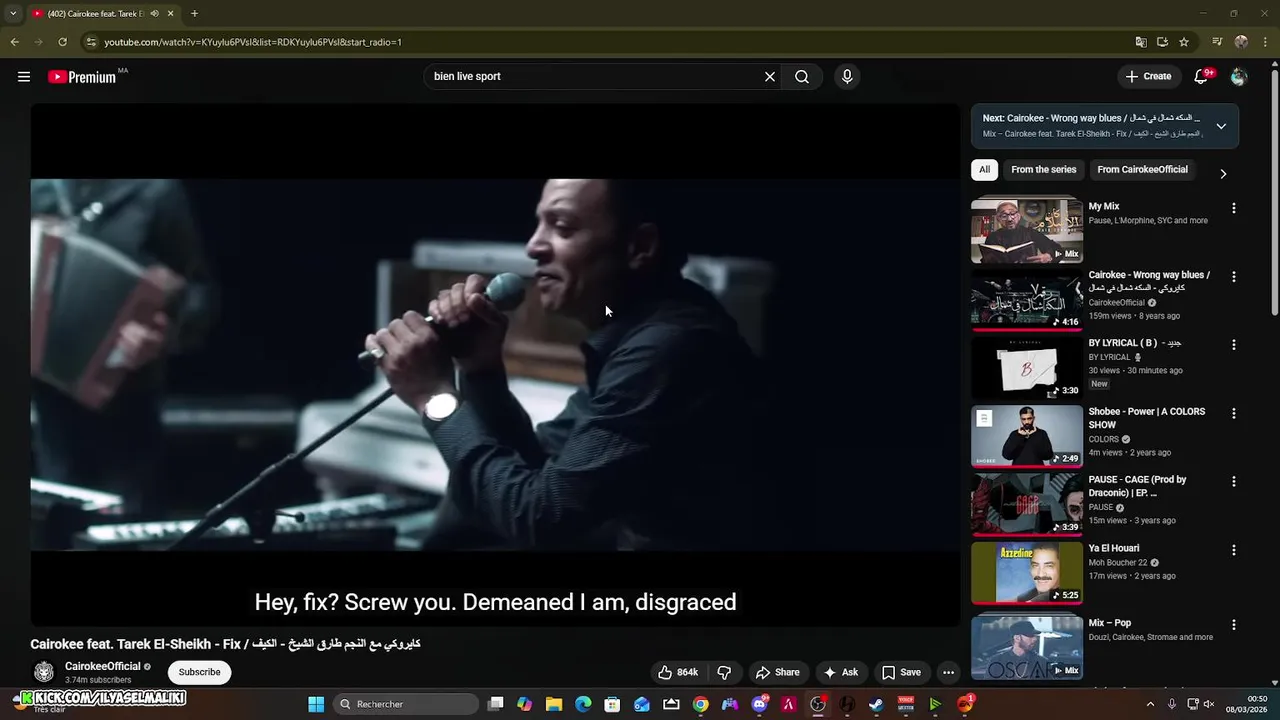The image size is (1280, 720).
Task: Open Chrome profile avatar
Action: [x=1241, y=42]
